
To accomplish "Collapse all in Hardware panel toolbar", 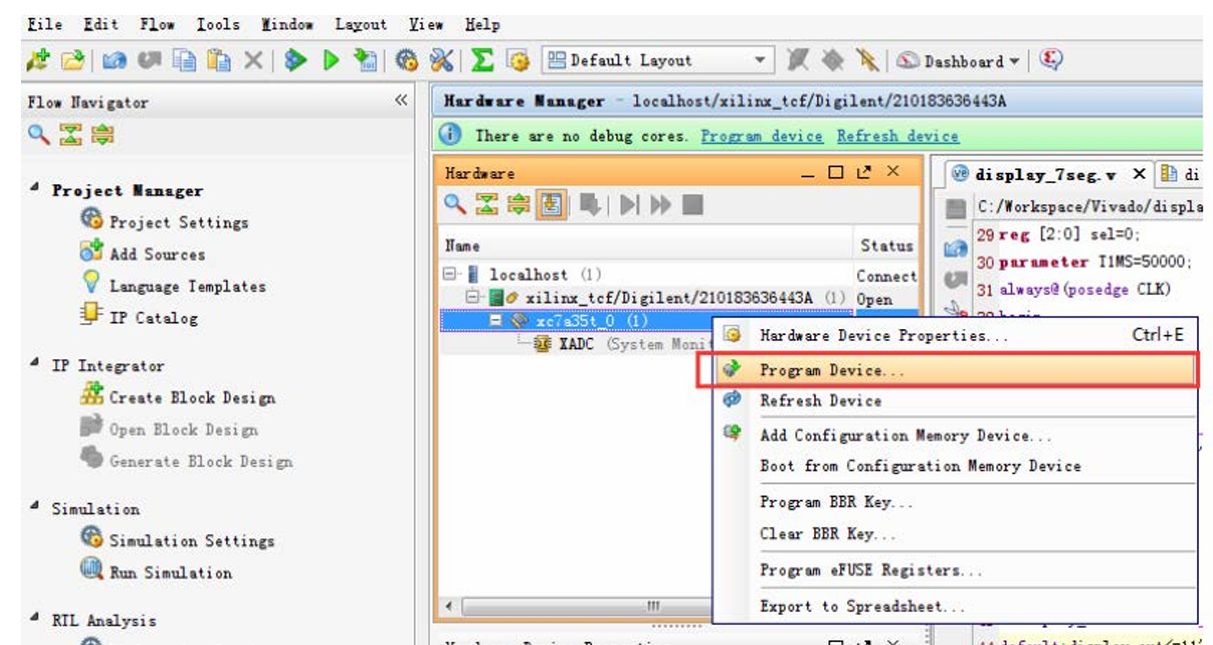I will pos(486,205).
